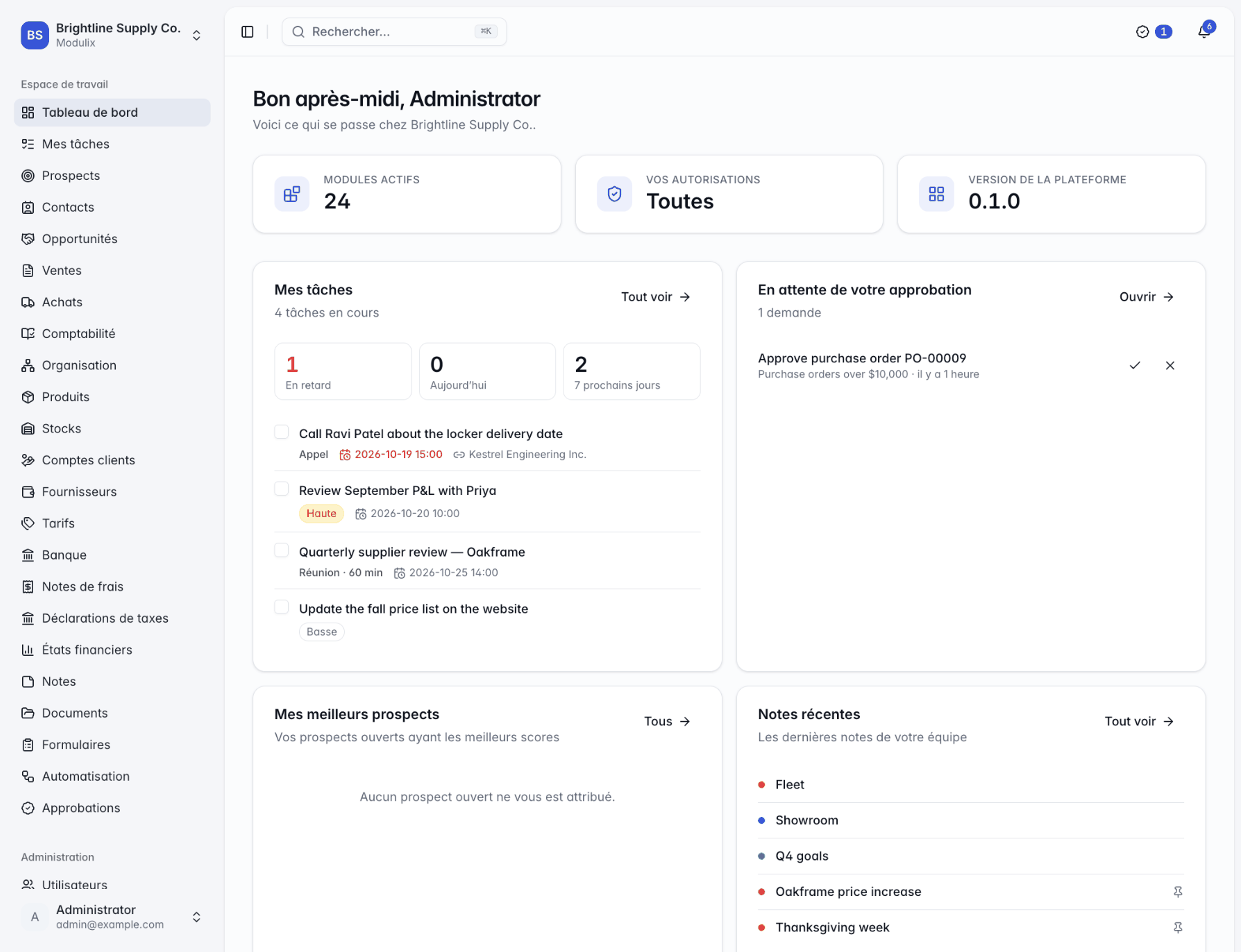The width and height of the screenshot is (1241, 952).
Task: Click Tout voir in the Mes tâches card
Action: 655,297
